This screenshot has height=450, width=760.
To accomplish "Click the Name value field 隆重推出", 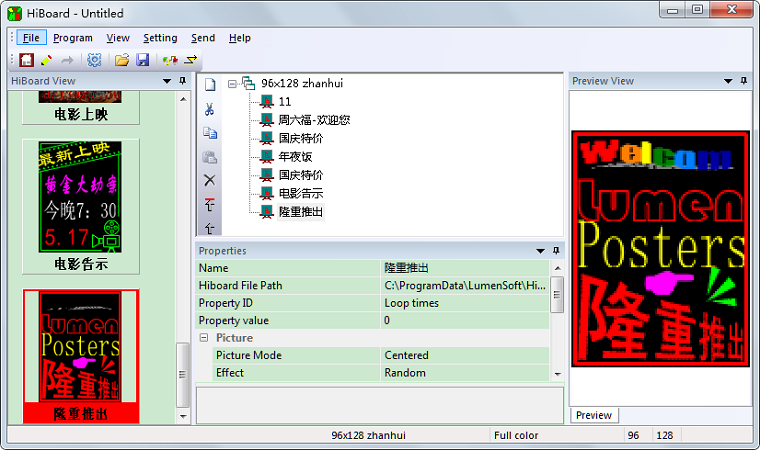I will (x=465, y=268).
